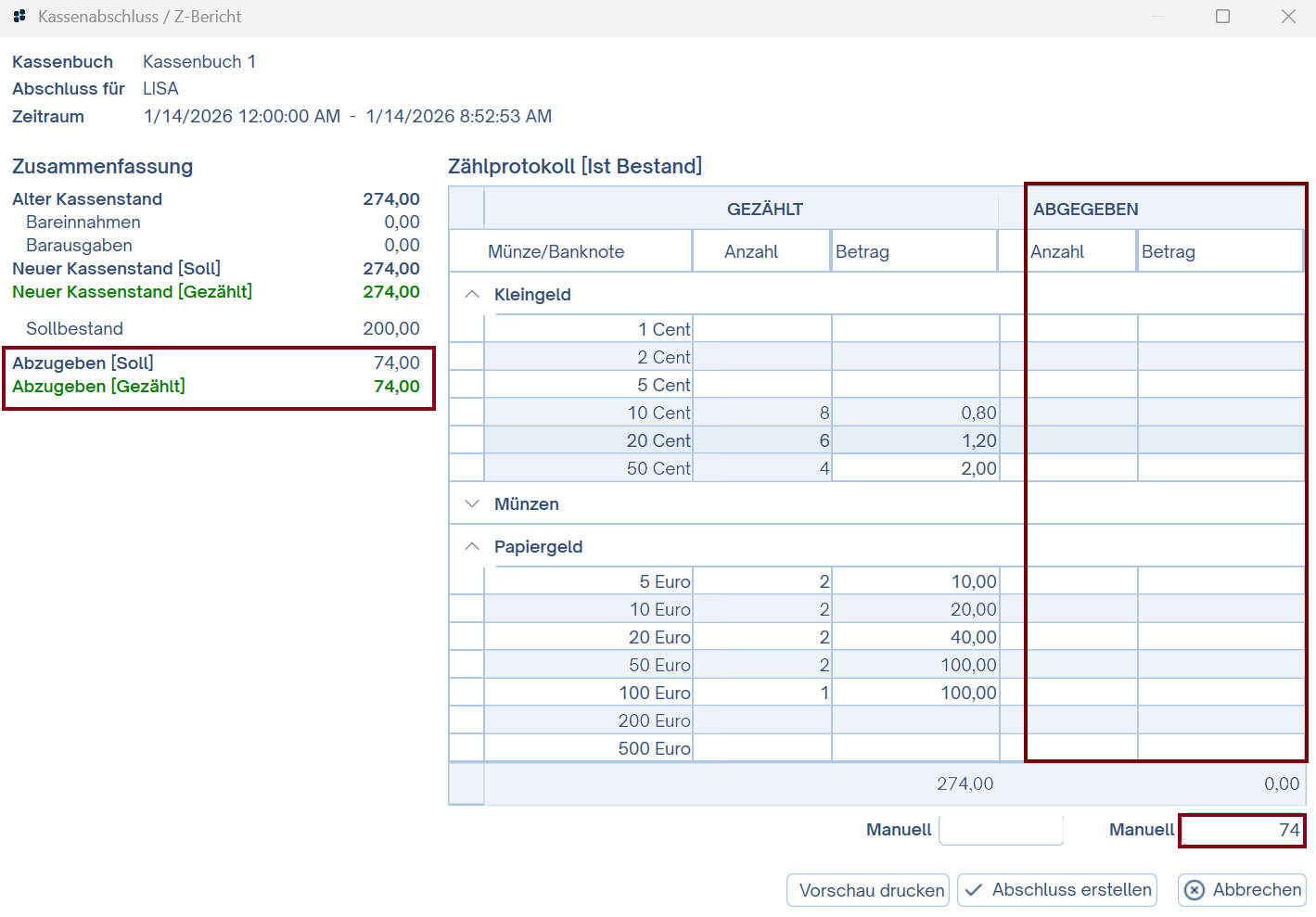Click the Manuell field under Abgegeben

coord(1241,830)
